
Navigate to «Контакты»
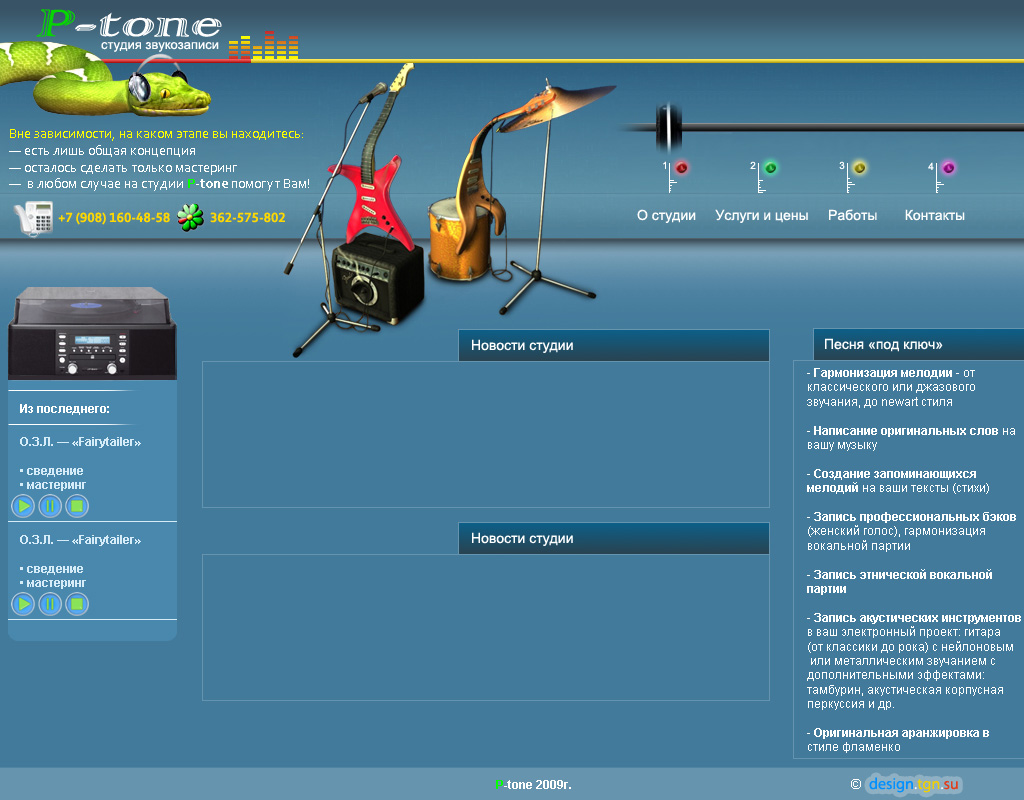click(x=934, y=215)
